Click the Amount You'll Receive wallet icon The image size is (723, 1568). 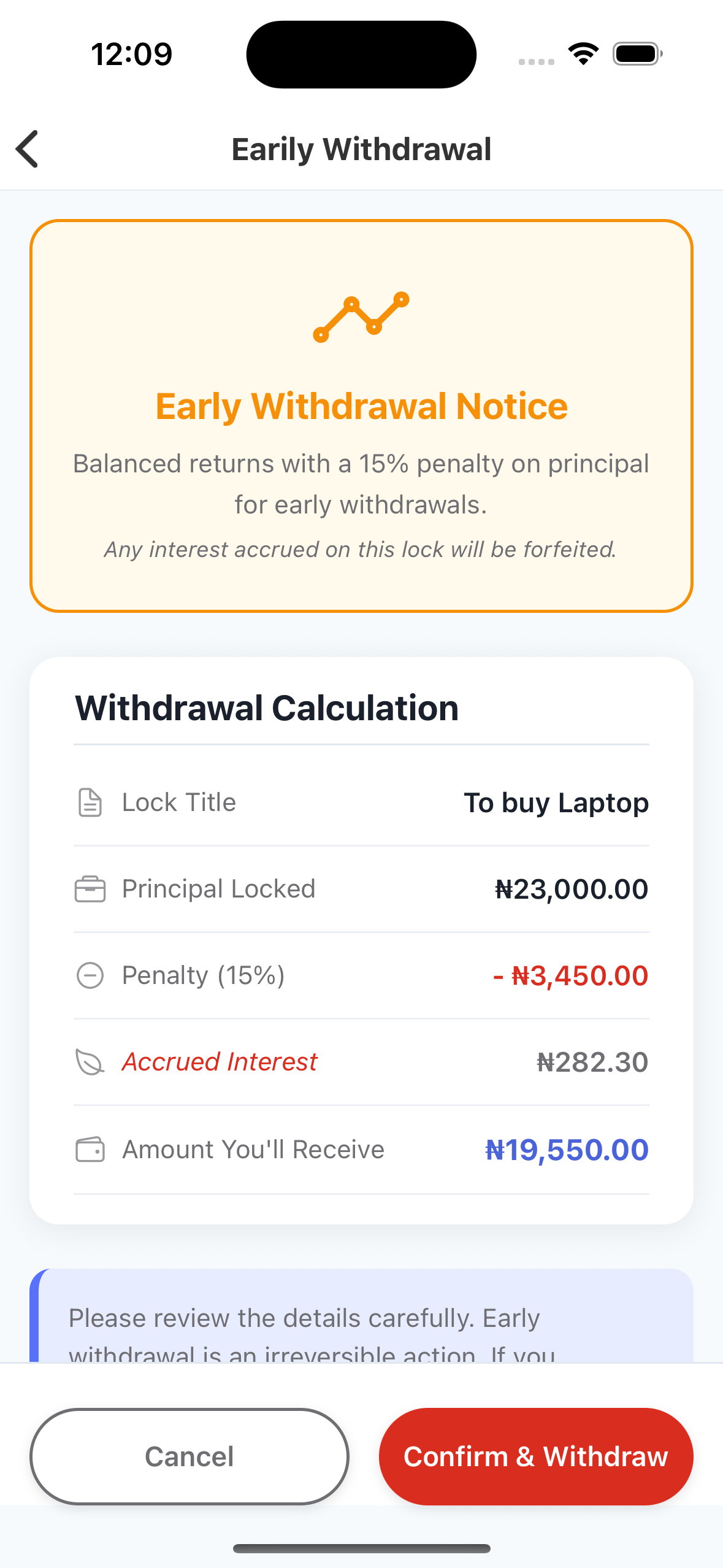90,1150
